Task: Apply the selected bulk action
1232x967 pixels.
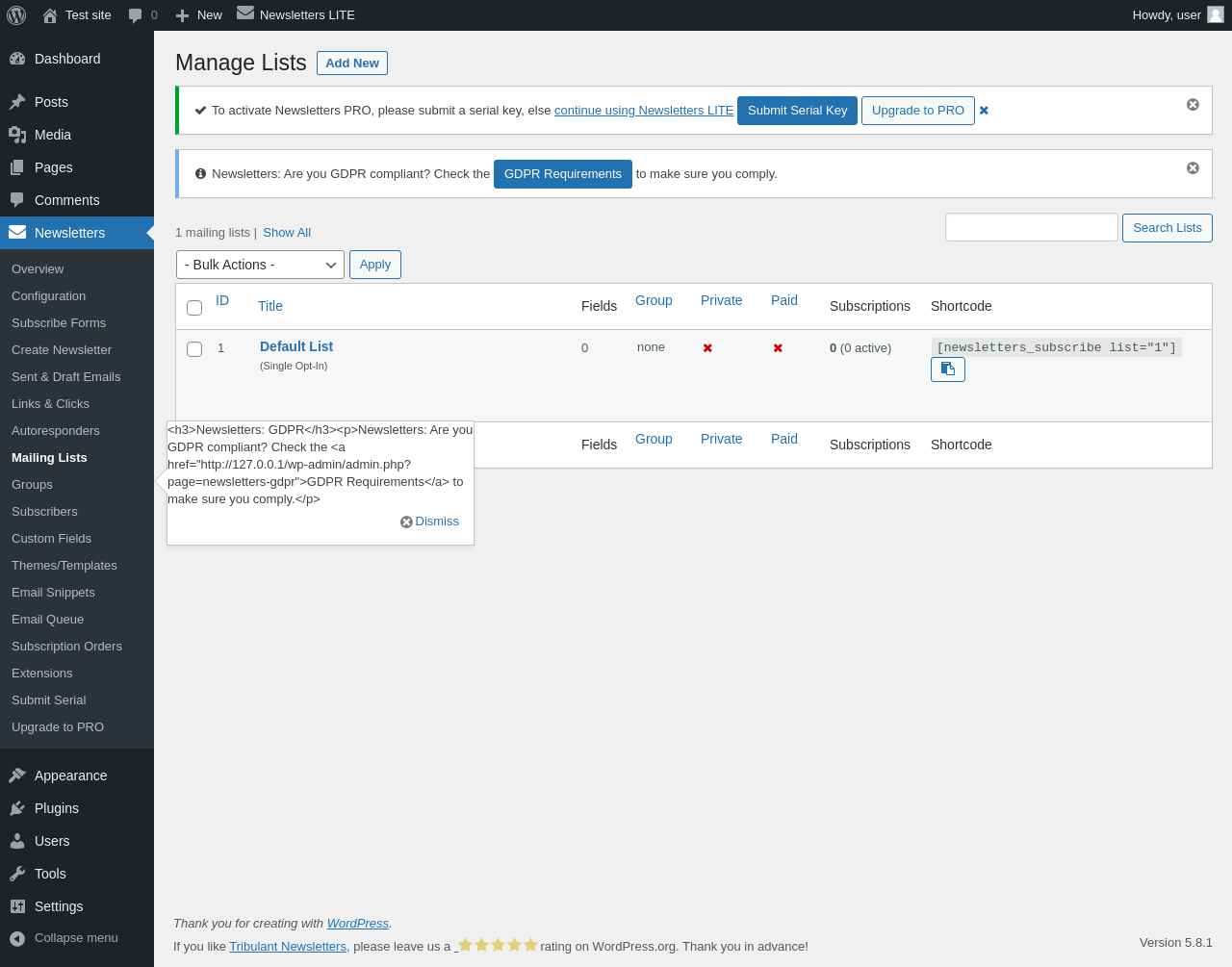Action: pyautogui.click(x=375, y=265)
